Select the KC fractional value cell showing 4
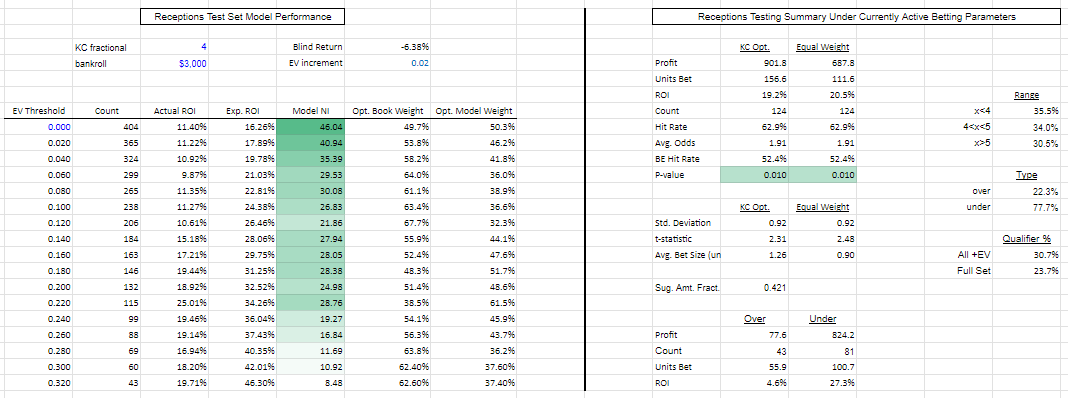The height and width of the screenshot is (398, 1068). 174,48
